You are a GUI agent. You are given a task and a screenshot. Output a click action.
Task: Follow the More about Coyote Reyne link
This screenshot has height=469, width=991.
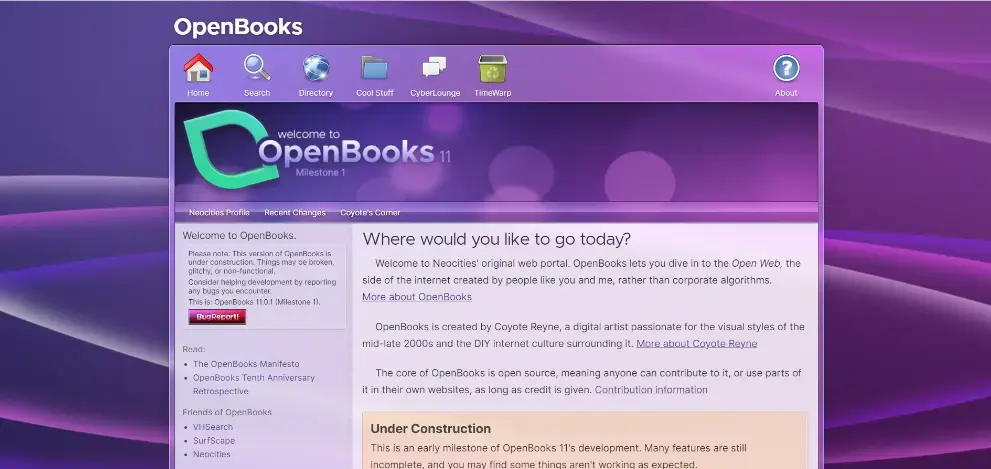(696, 343)
